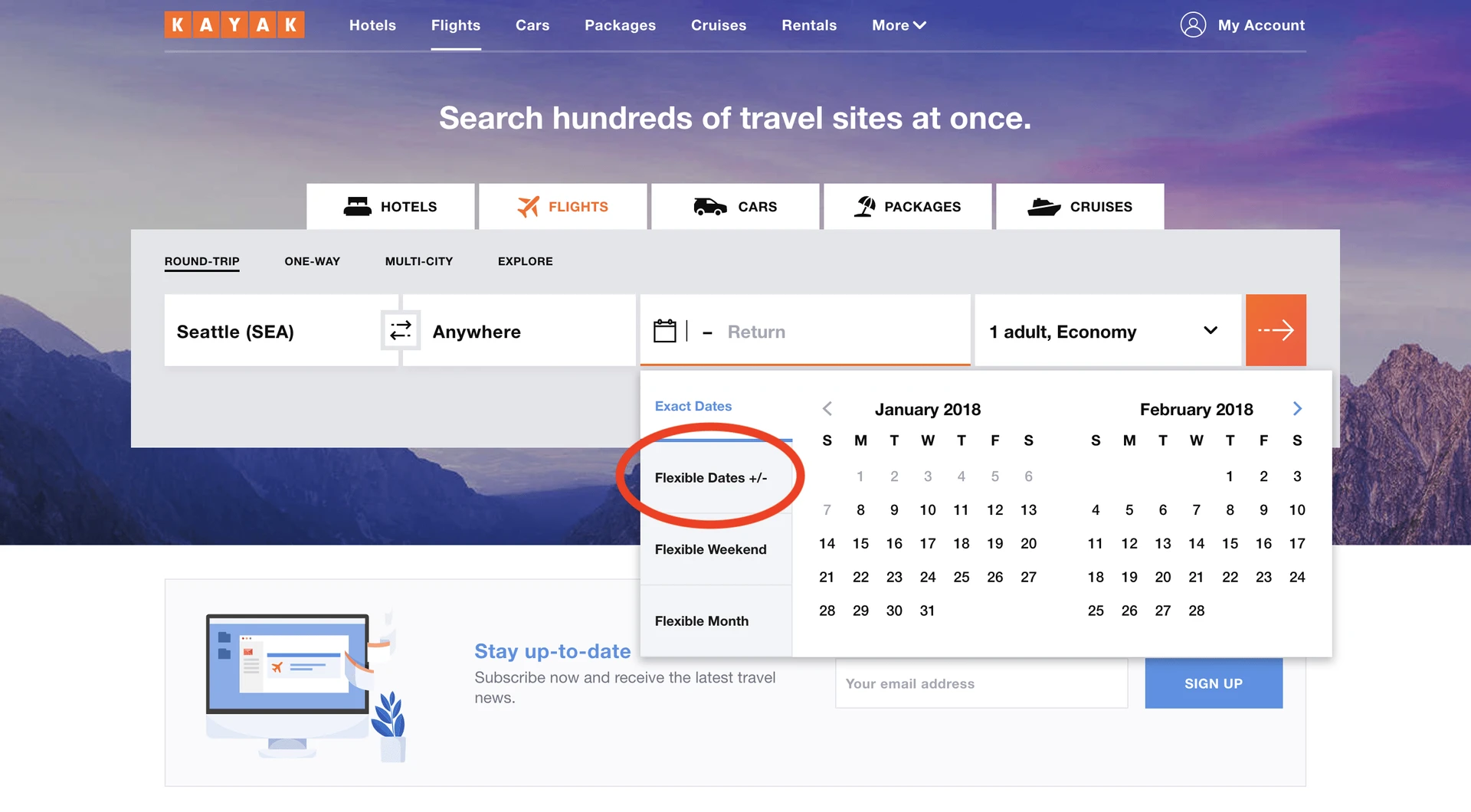Select the Hotels bed icon

point(358,206)
